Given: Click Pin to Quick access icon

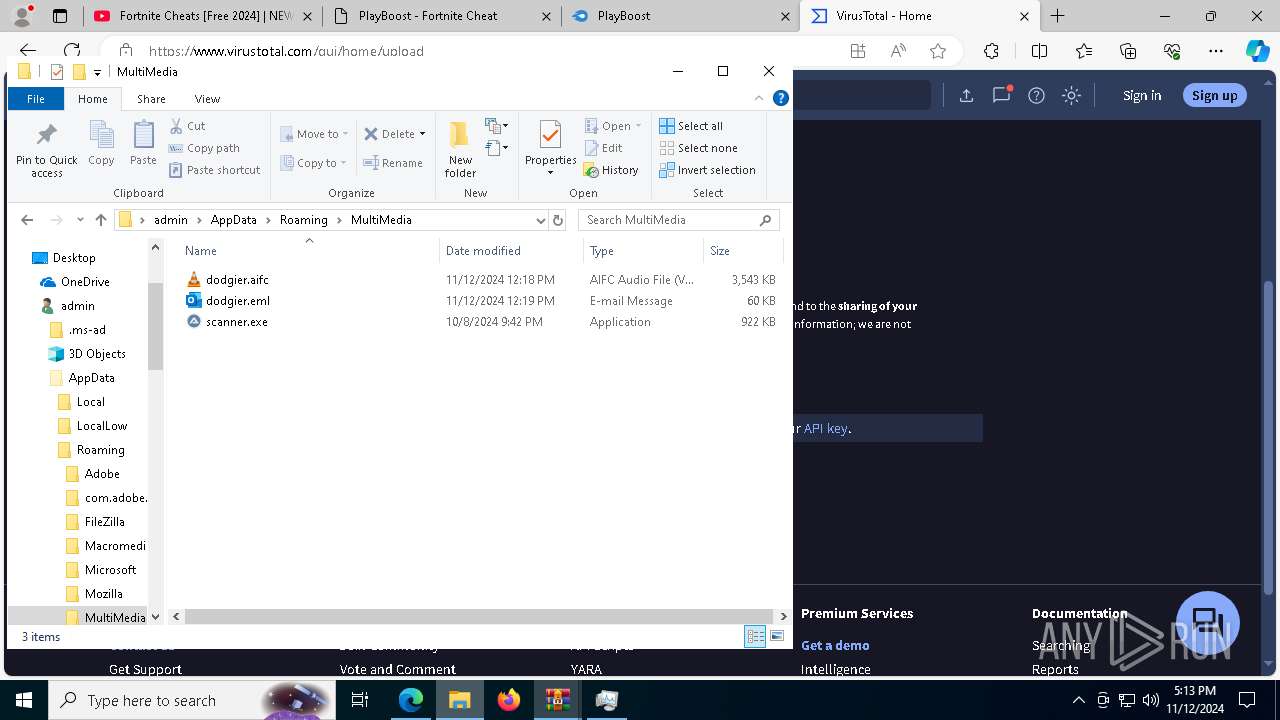Looking at the screenshot, I should (x=46, y=150).
